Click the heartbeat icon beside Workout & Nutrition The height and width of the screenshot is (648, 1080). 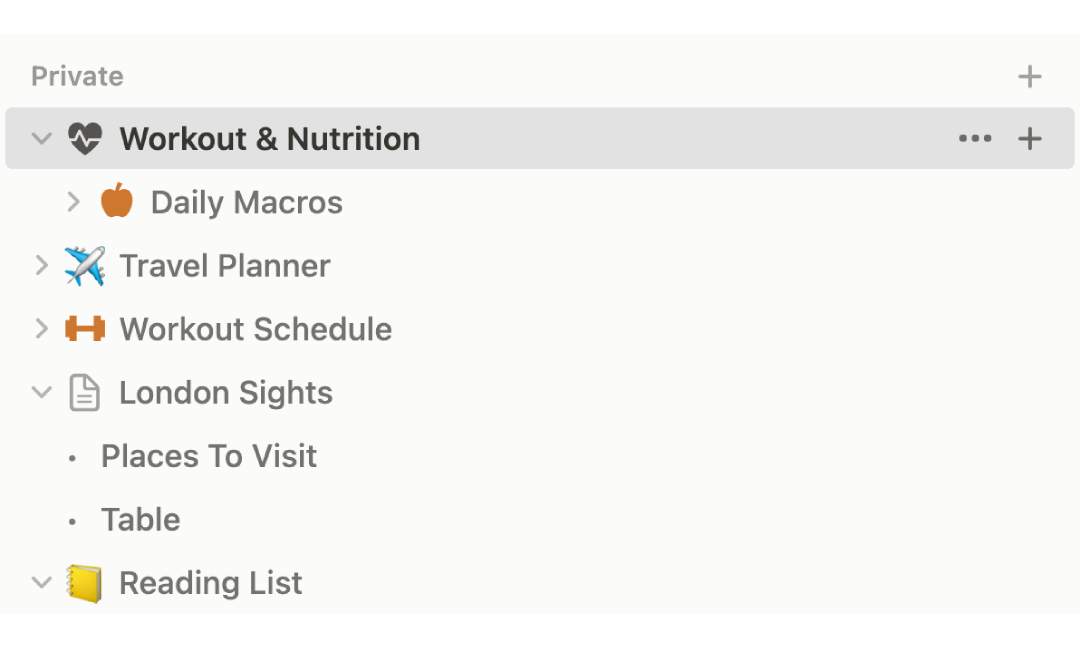tap(85, 138)
